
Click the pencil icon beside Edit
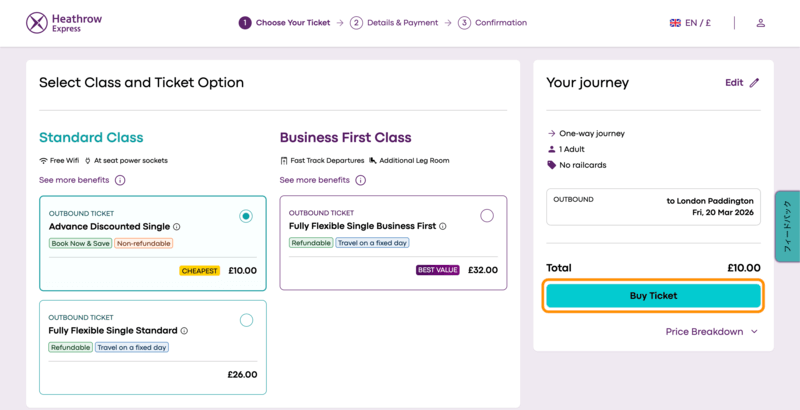pyautogui.click(x=754, y=83)
